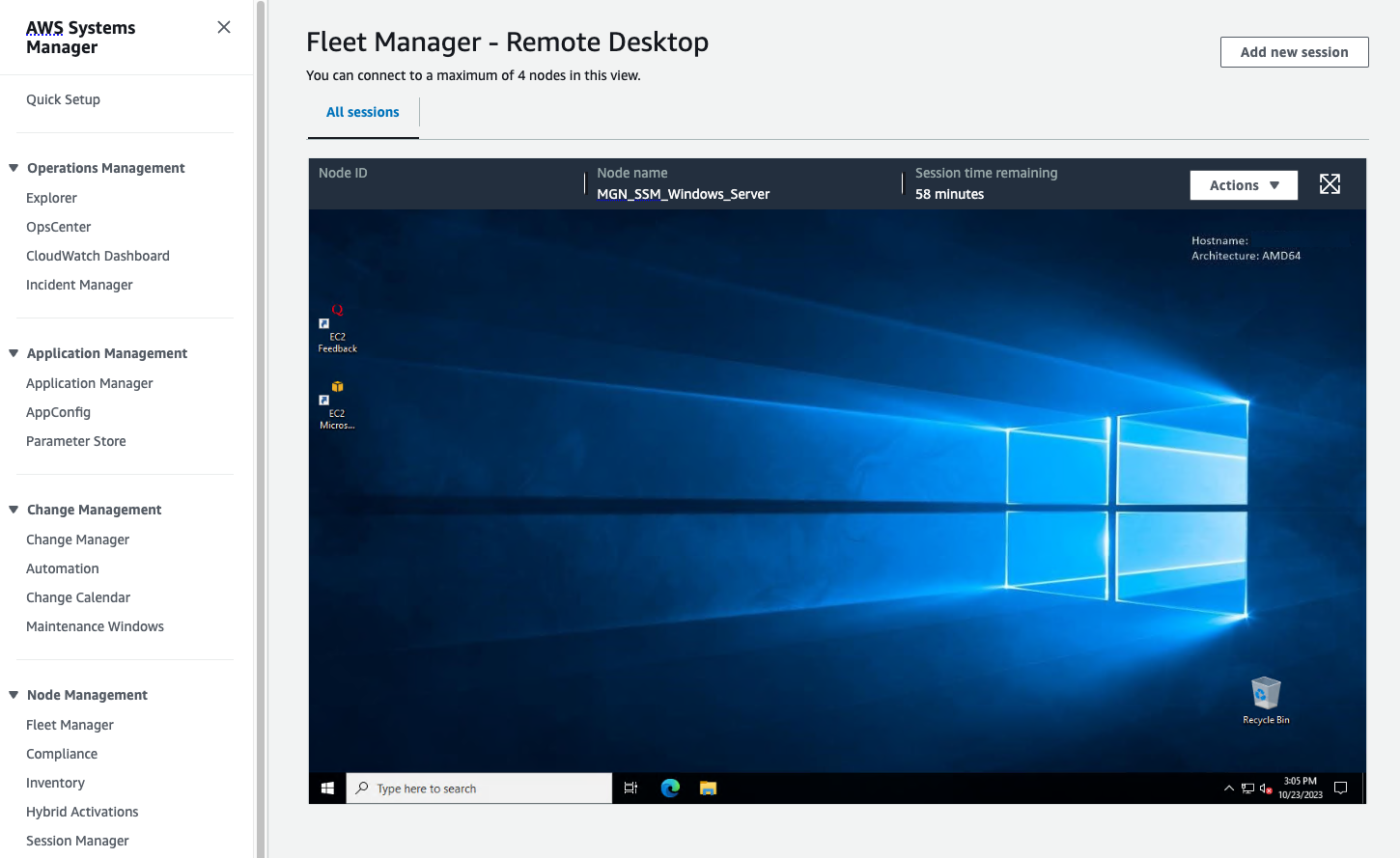
Task: Open the Action Center notification icon
Action: (x=1341, y=788)
